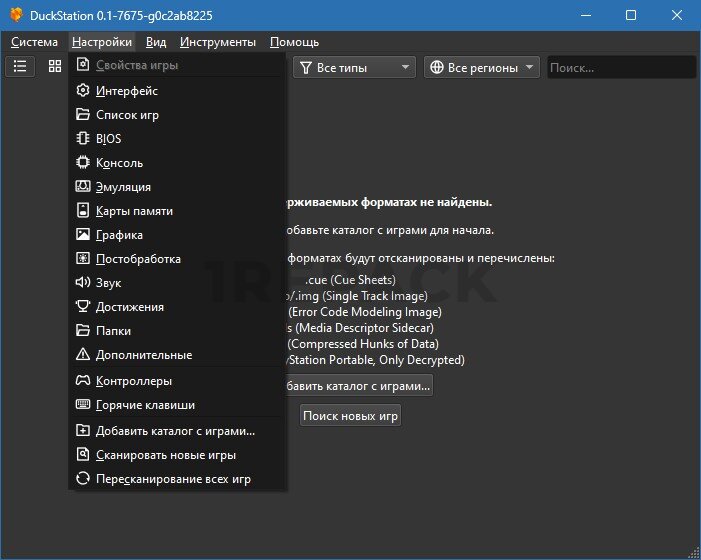Expand the Все типы filter dropdown
This screenshot has height=560, width=701.
[x=354, y=68]
